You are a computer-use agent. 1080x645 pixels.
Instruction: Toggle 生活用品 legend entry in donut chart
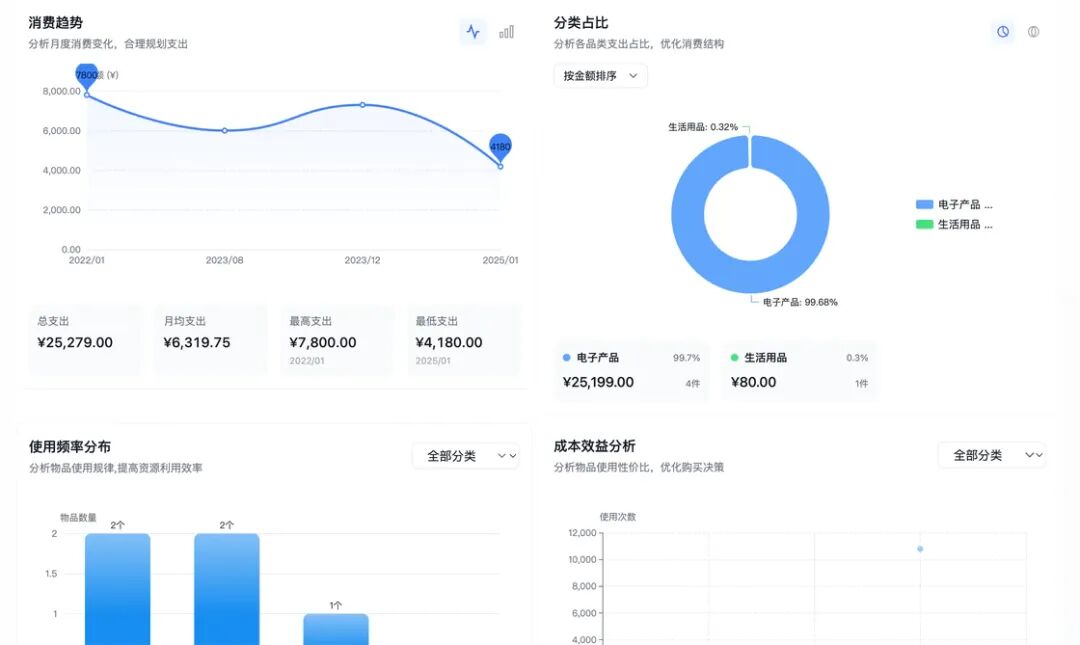954,225
